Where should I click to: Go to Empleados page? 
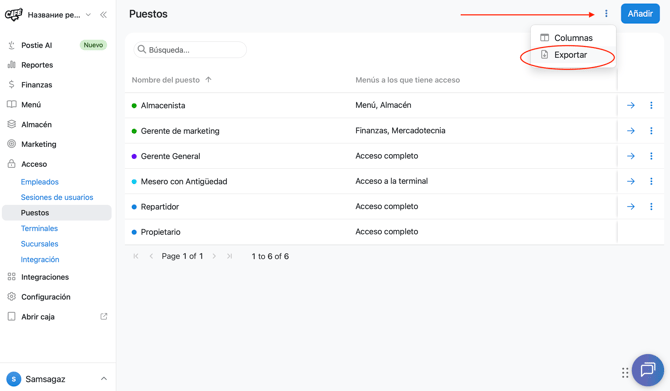coord(40,182)
